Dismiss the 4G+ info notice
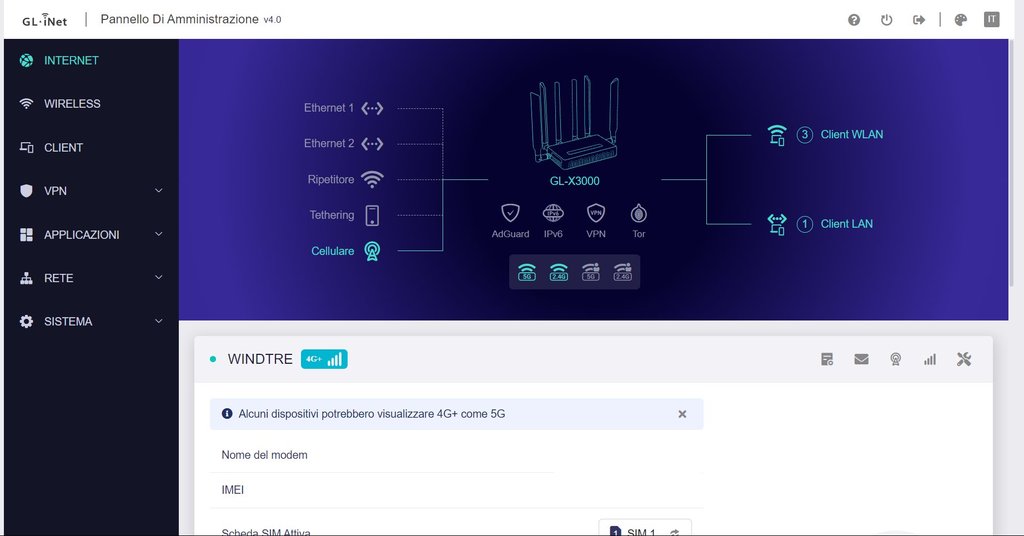1024x536 pixels. point(682,414)
